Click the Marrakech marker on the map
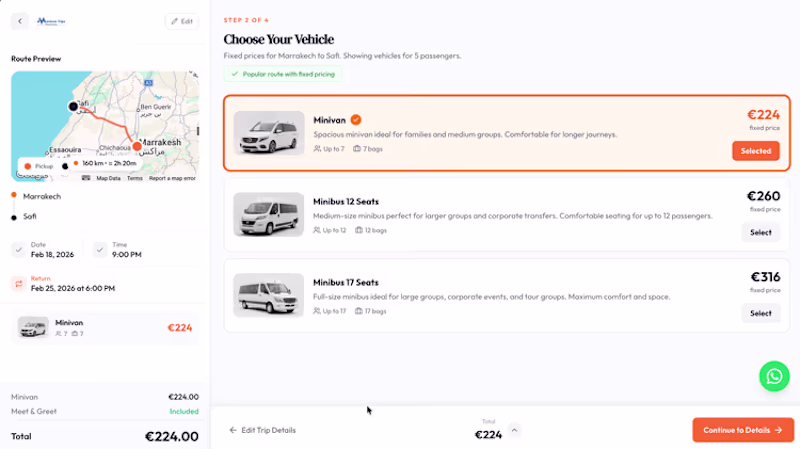This screenshot has width=800, height=449. [x=137, y=146]
